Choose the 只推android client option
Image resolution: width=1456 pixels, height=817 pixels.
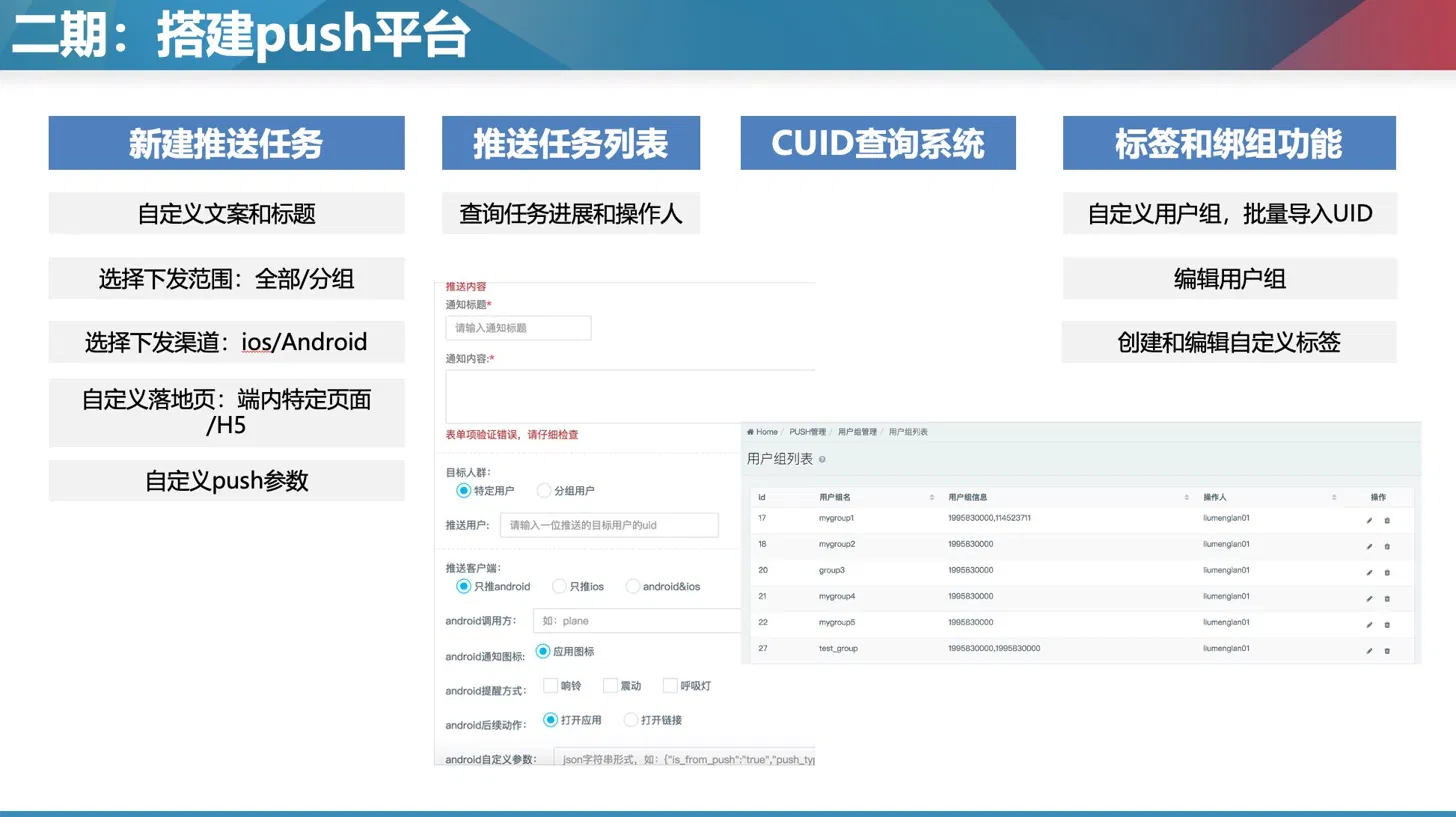coord(463,586)
